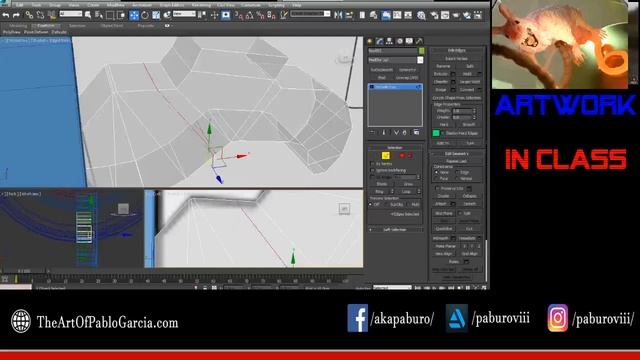Click the Undo arrow in main toolbar
Viewport: 640px width, 360px height.
(6, 16)
